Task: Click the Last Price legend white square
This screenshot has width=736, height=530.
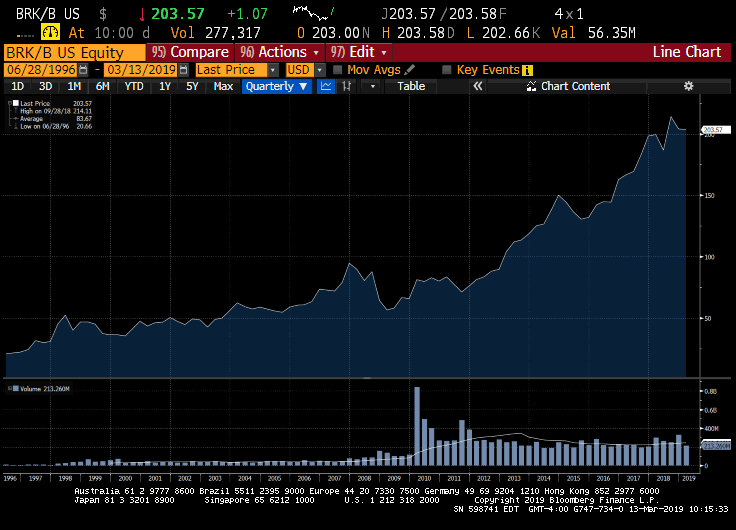Action: pyautogui.click(x=15, y=103)
